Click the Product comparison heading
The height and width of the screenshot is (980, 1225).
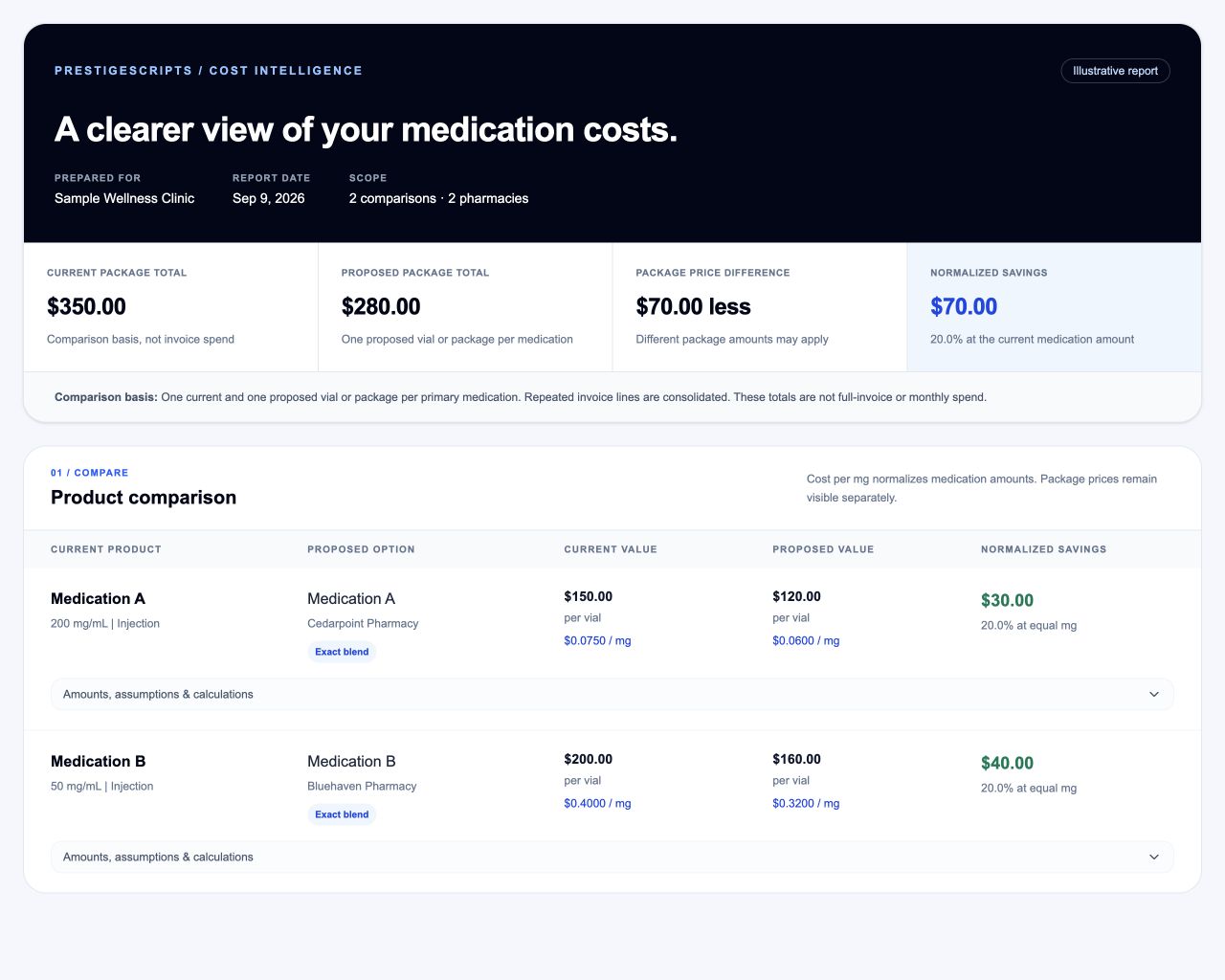(x=144, y=498)
